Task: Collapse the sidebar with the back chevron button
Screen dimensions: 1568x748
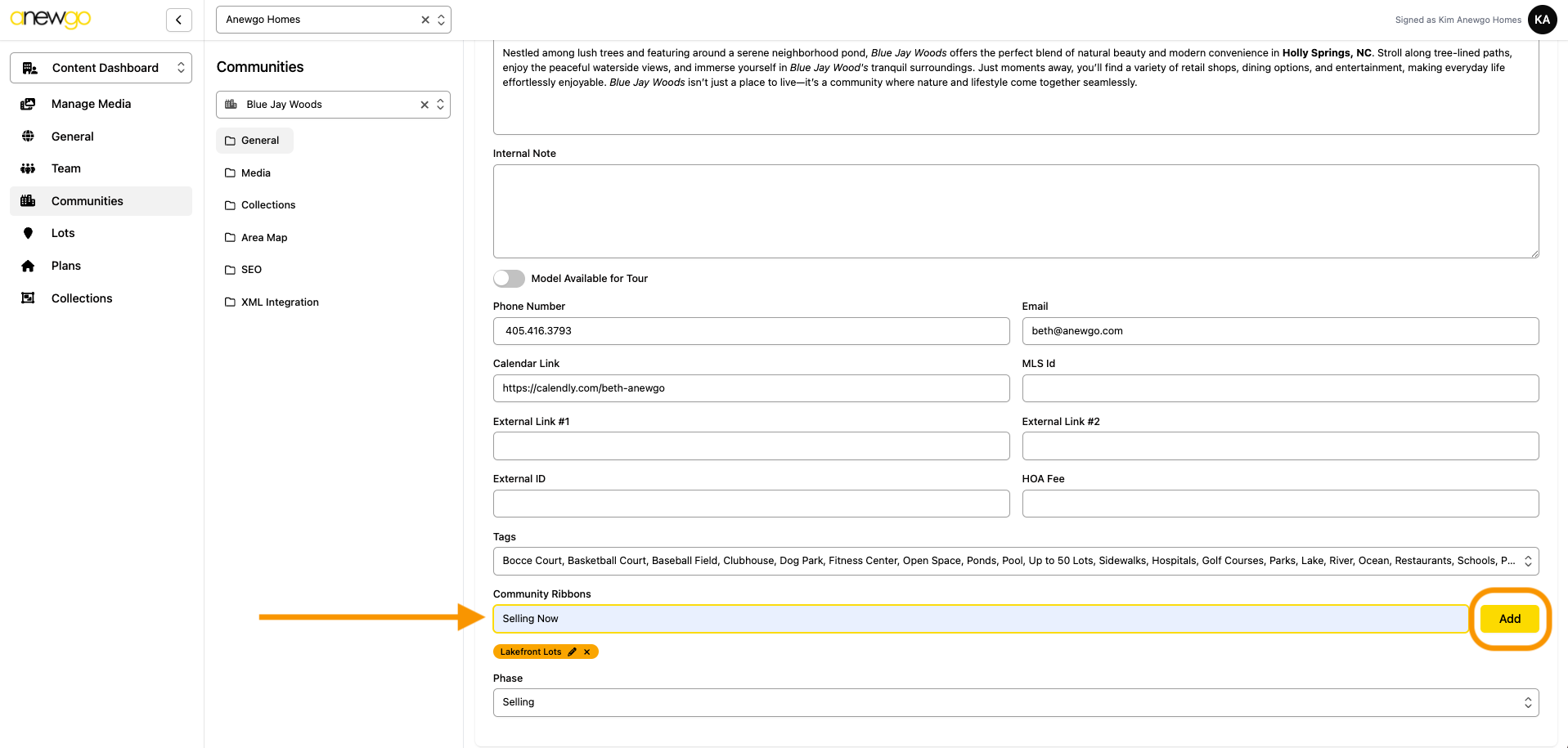Action: coord(178,20)
